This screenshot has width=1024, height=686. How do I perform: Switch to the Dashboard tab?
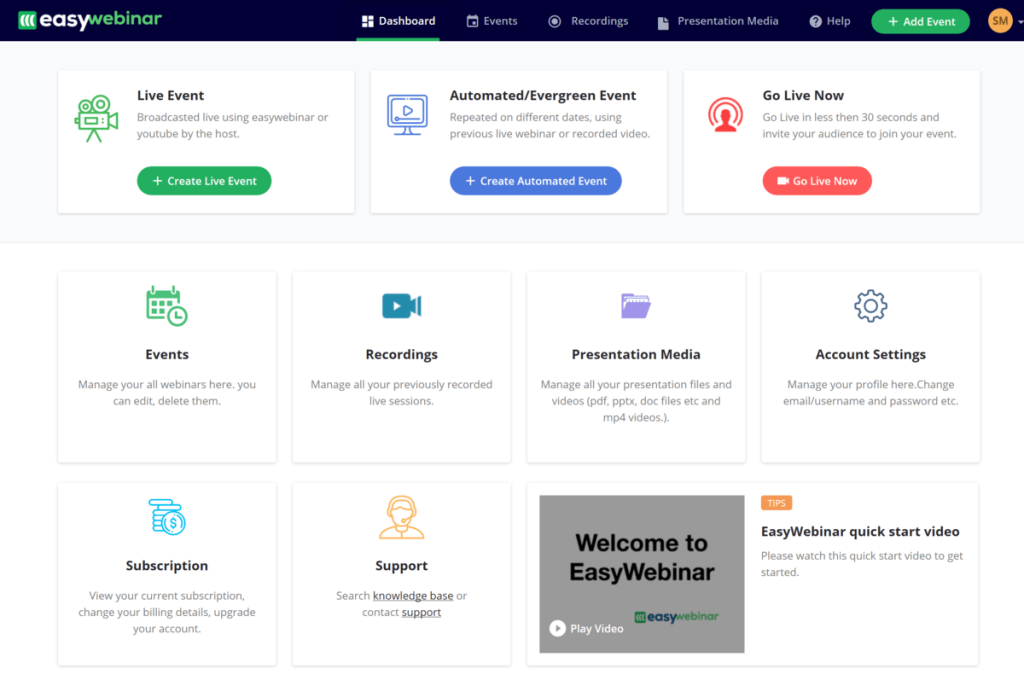click(x=397, y=20)
